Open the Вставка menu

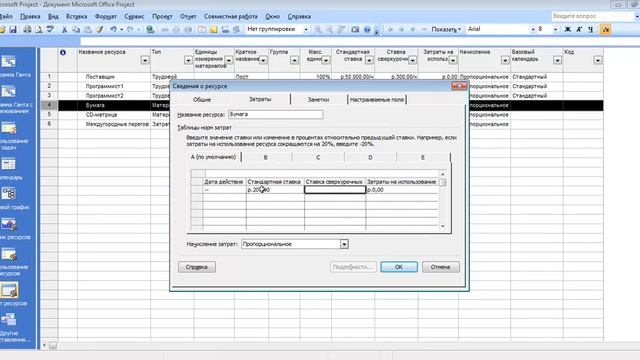[76, 16]
